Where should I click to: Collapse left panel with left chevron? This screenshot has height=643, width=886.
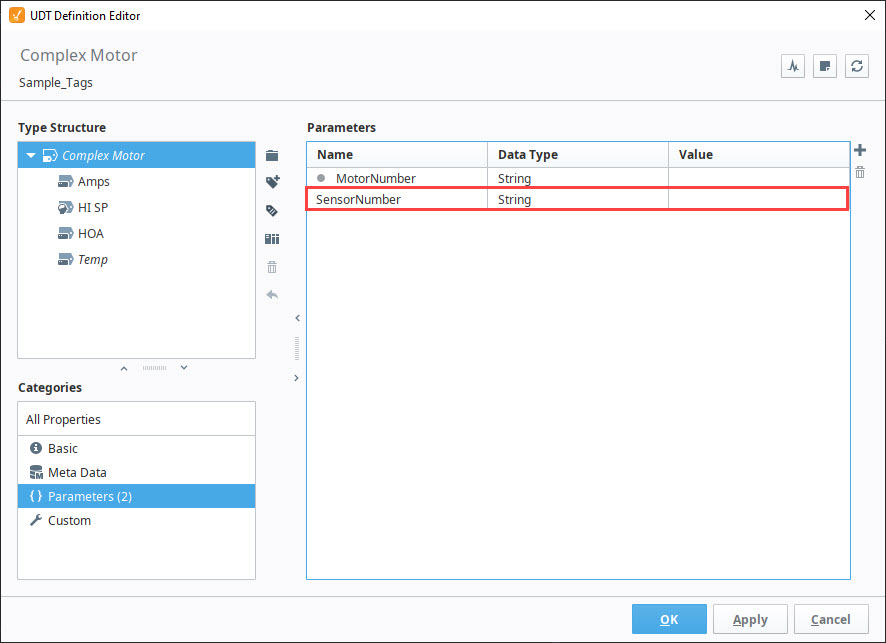(x=297, y=318)
